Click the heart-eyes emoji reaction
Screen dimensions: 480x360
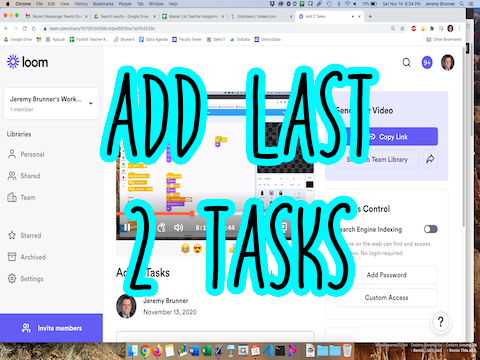tap(197, 248)
